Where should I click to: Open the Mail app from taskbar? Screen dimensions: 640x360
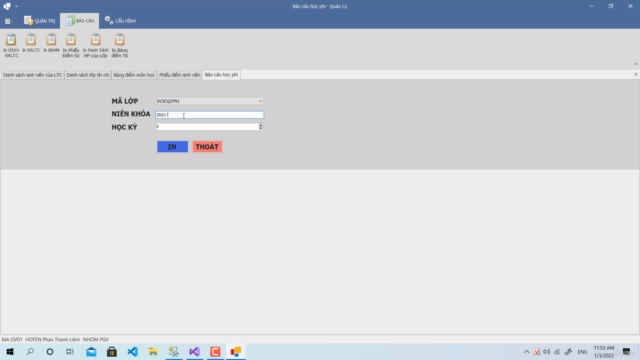pos(91,351)
